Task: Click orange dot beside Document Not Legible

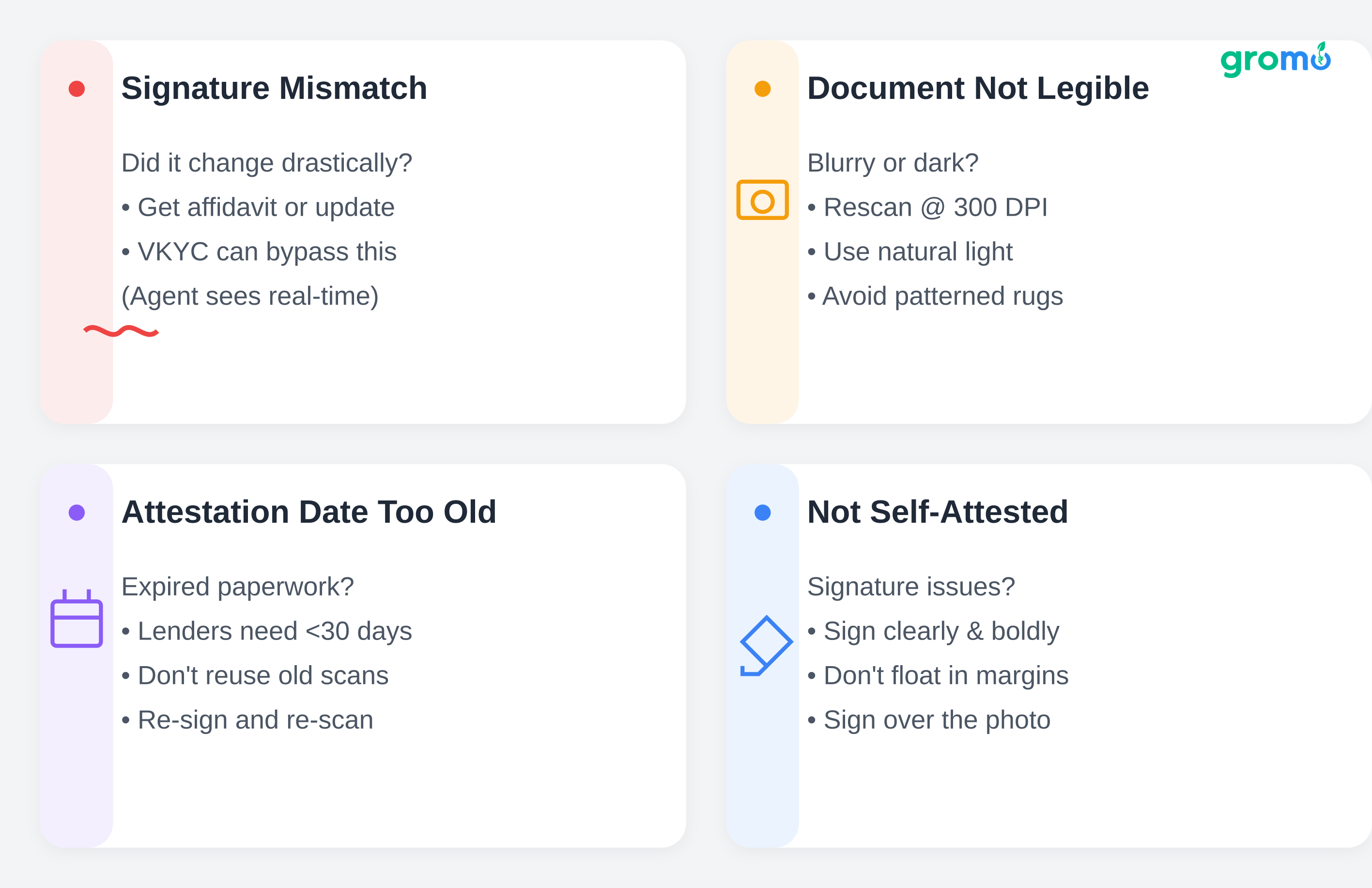Action: [x=762, y=89]
